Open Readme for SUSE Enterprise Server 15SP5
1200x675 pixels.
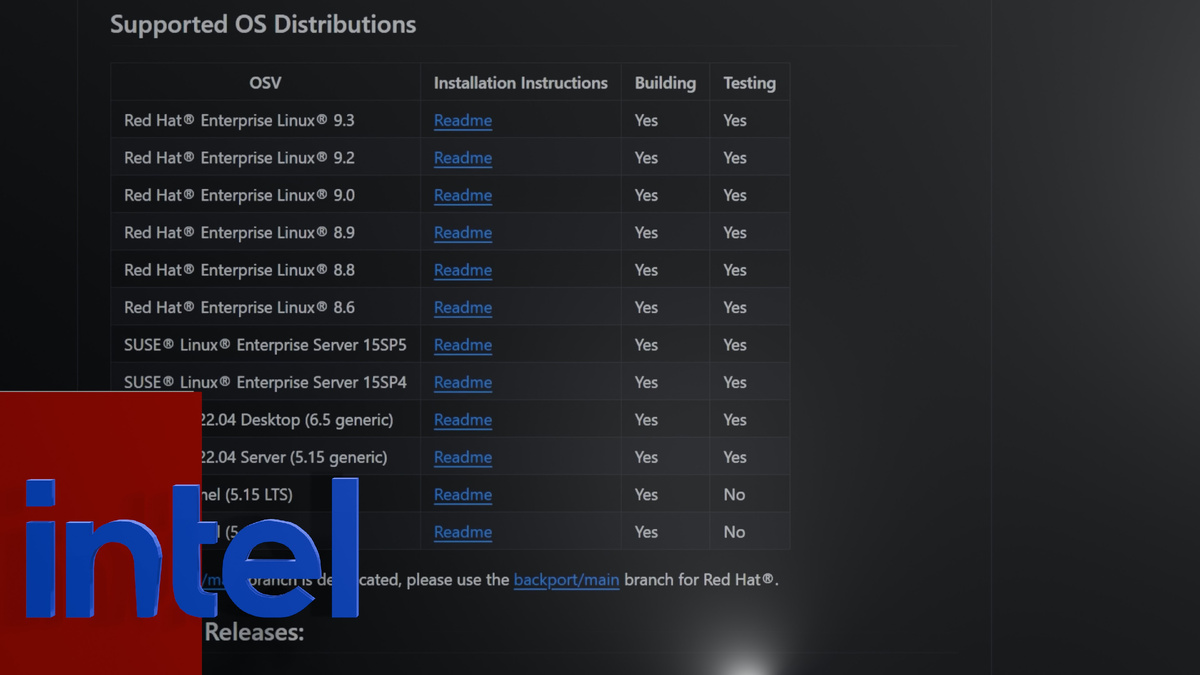[463, 345]
